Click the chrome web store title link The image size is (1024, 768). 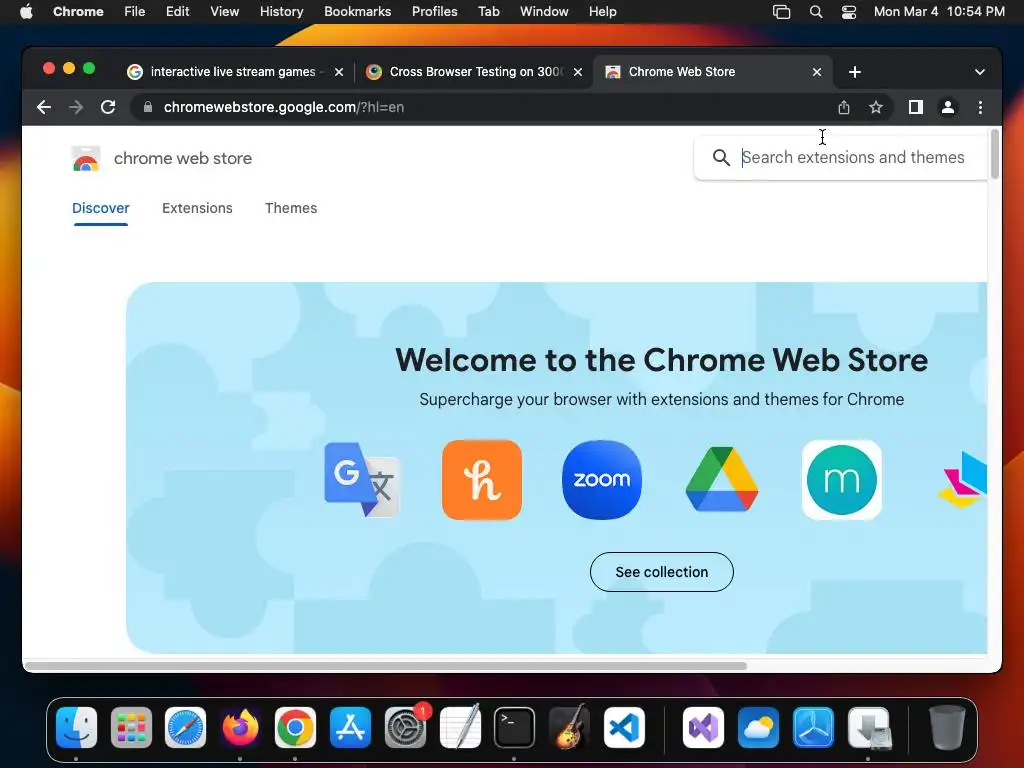coord(183,159)
